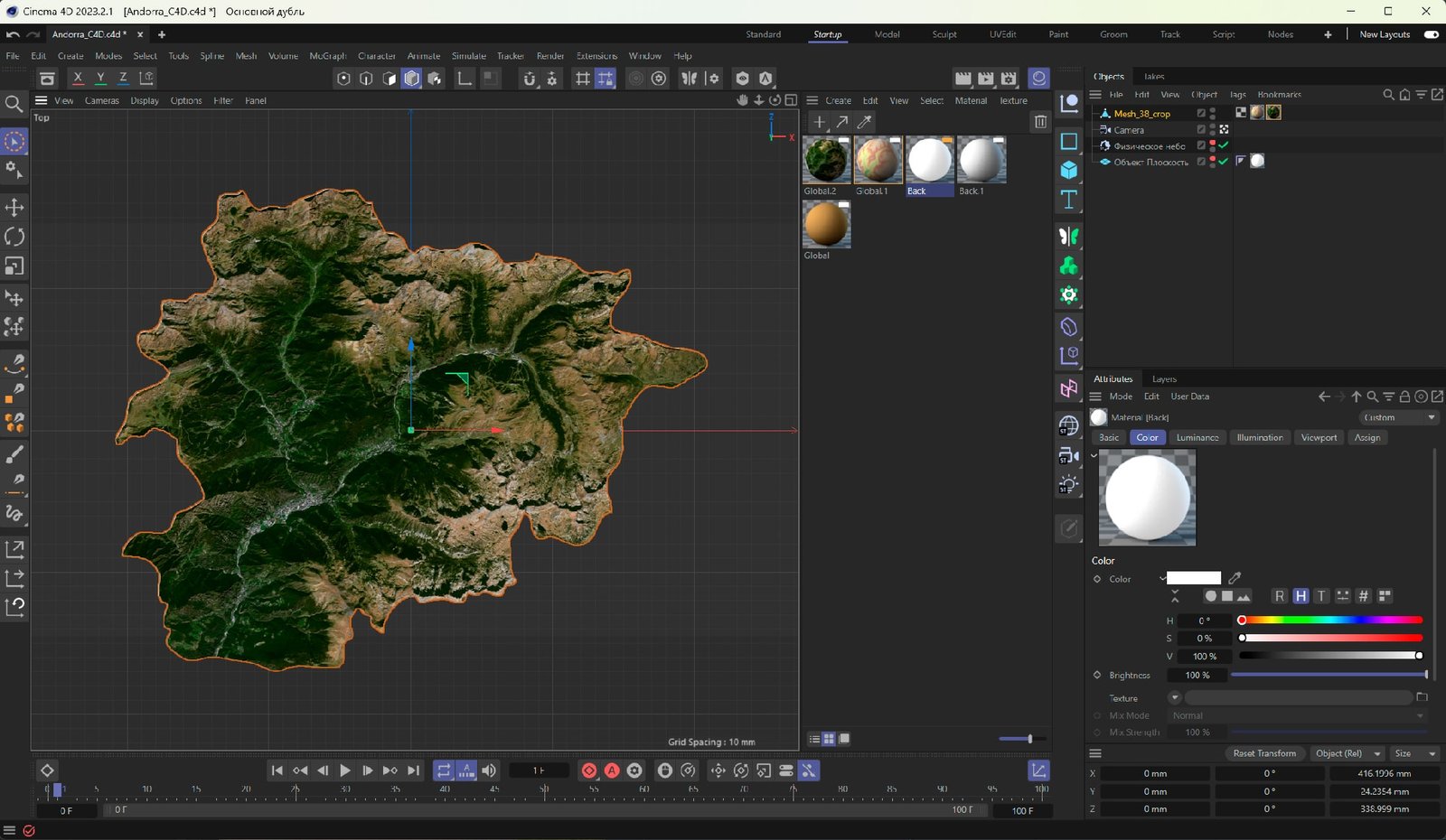The width and height of the screenshot is (1446, 840).
Task: Delete material using trash icon
Action: 1040,122
